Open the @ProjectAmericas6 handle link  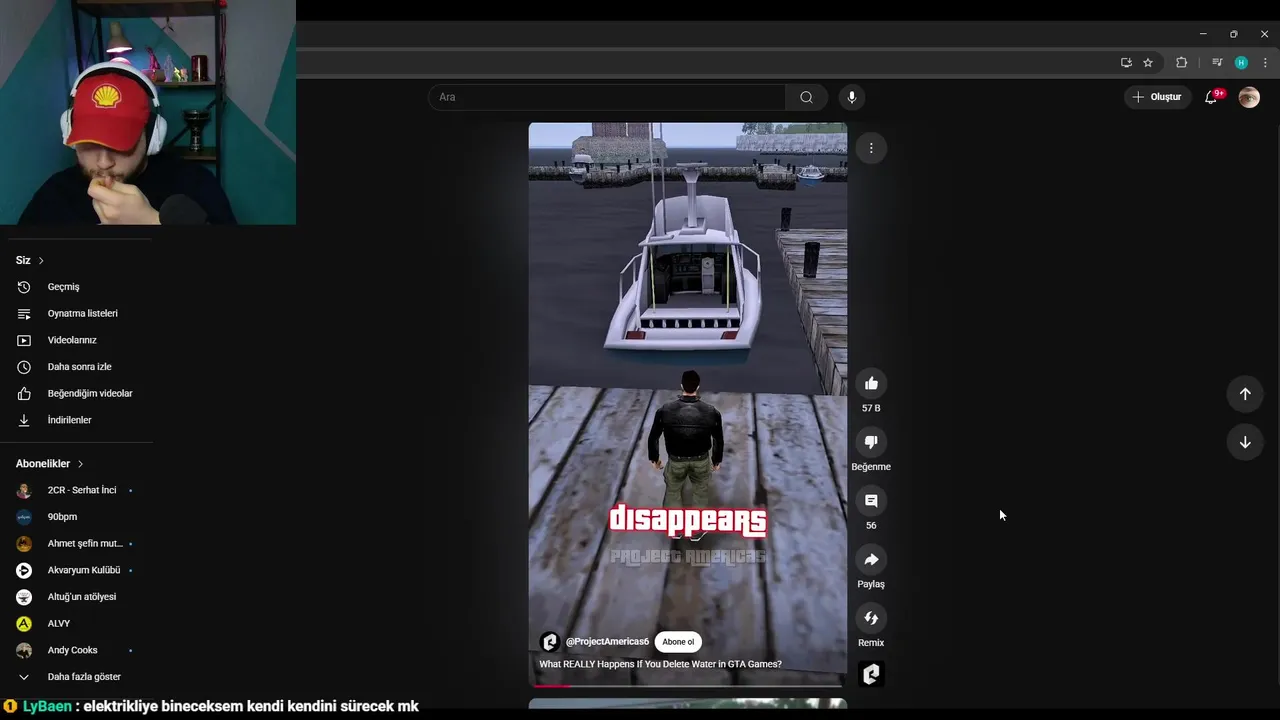pos(607,642)
